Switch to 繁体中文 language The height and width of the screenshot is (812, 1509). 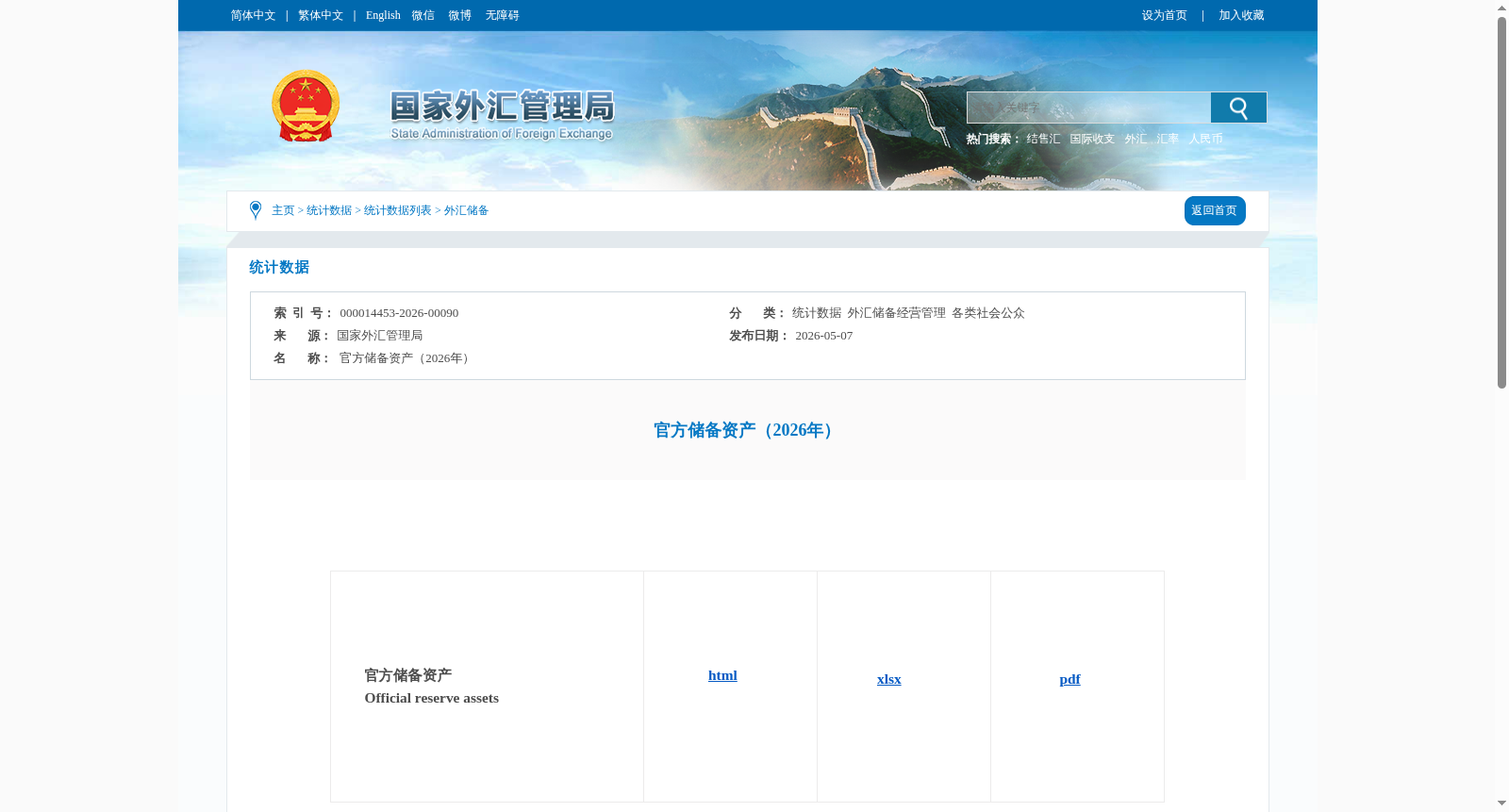click(321, 15)
